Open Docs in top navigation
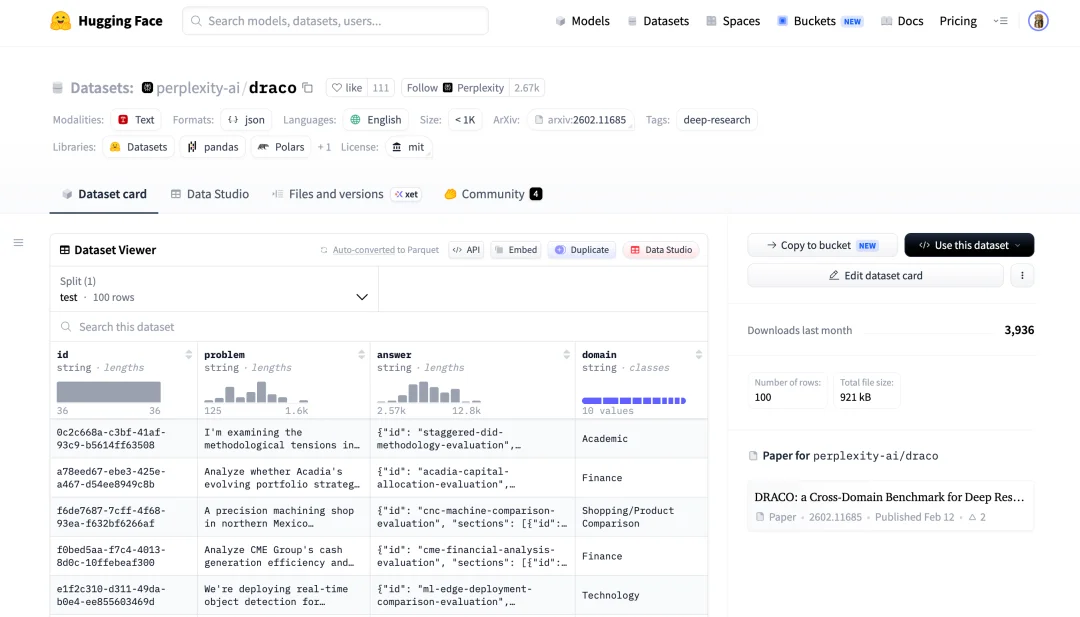The image size is (1080, 617). pos(902,21)
